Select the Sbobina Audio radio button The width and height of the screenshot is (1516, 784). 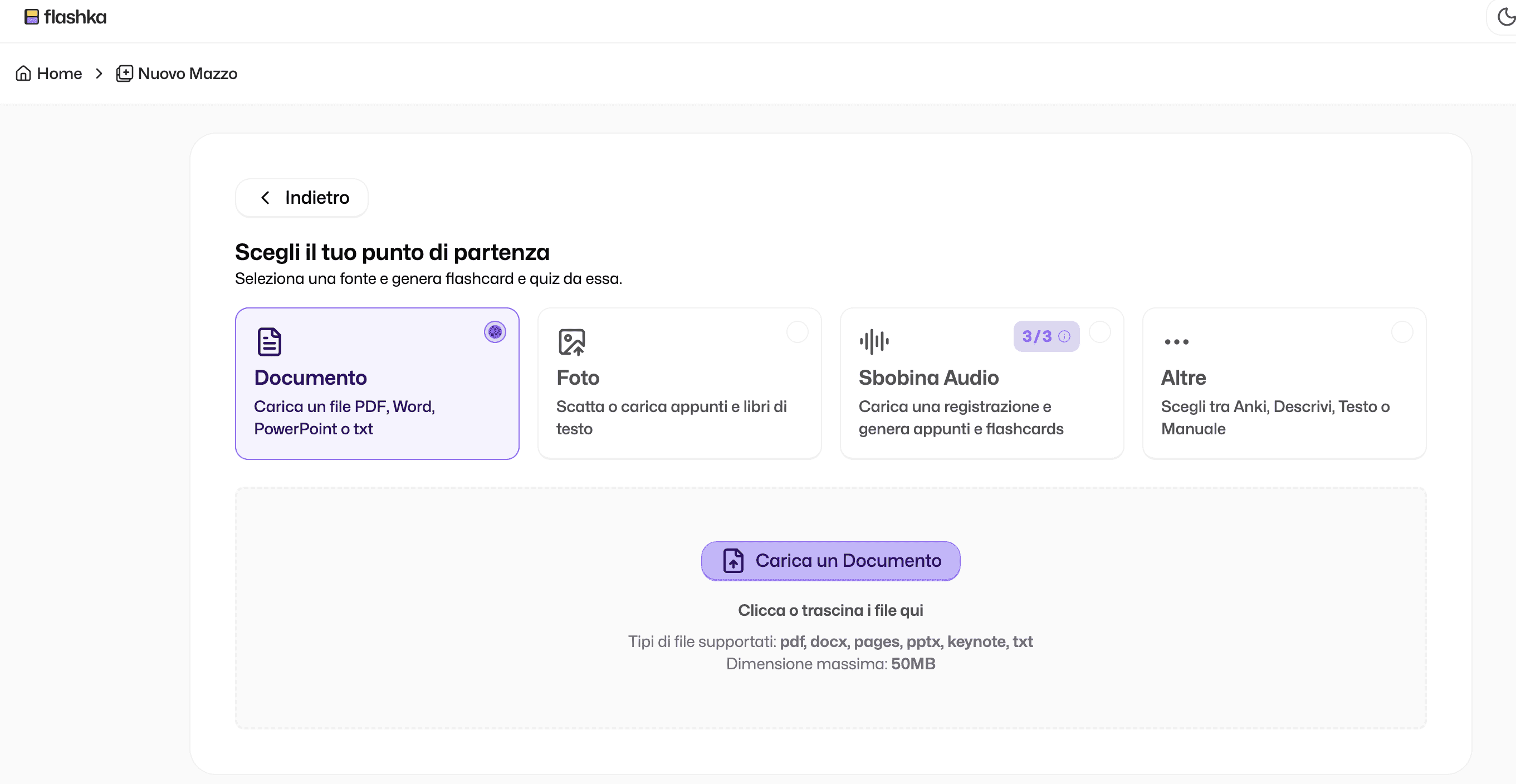coord(1100,331)
